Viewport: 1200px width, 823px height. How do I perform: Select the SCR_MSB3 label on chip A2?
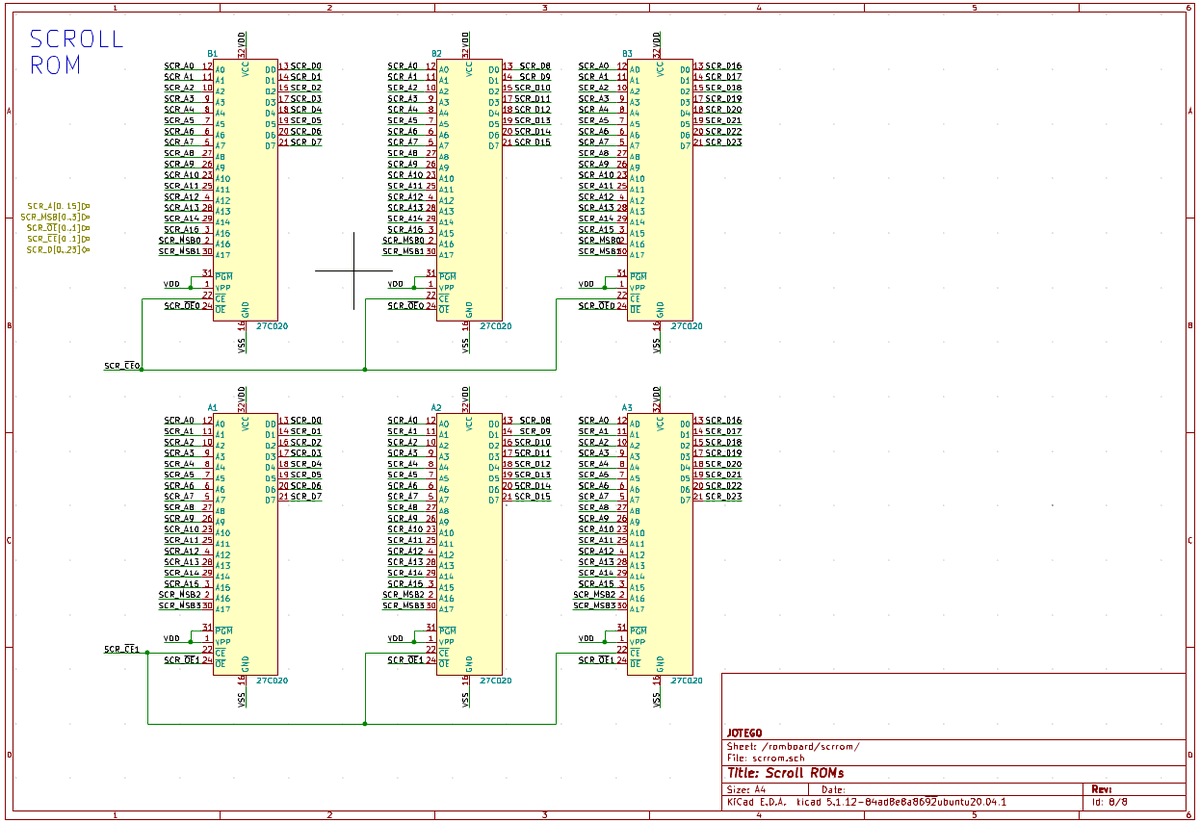tap(405, 606)
